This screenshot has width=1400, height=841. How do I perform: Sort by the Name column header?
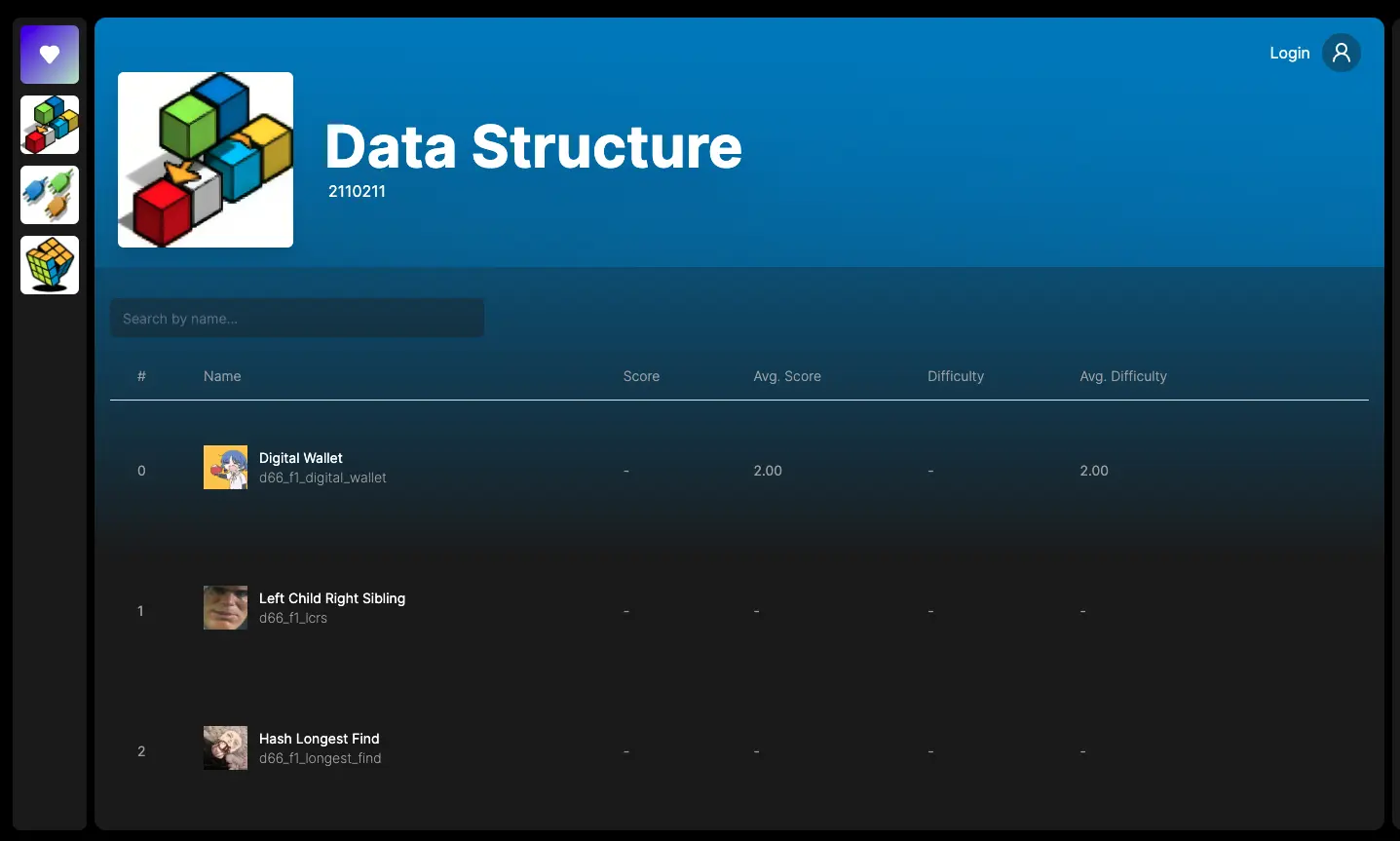[222, 376]
